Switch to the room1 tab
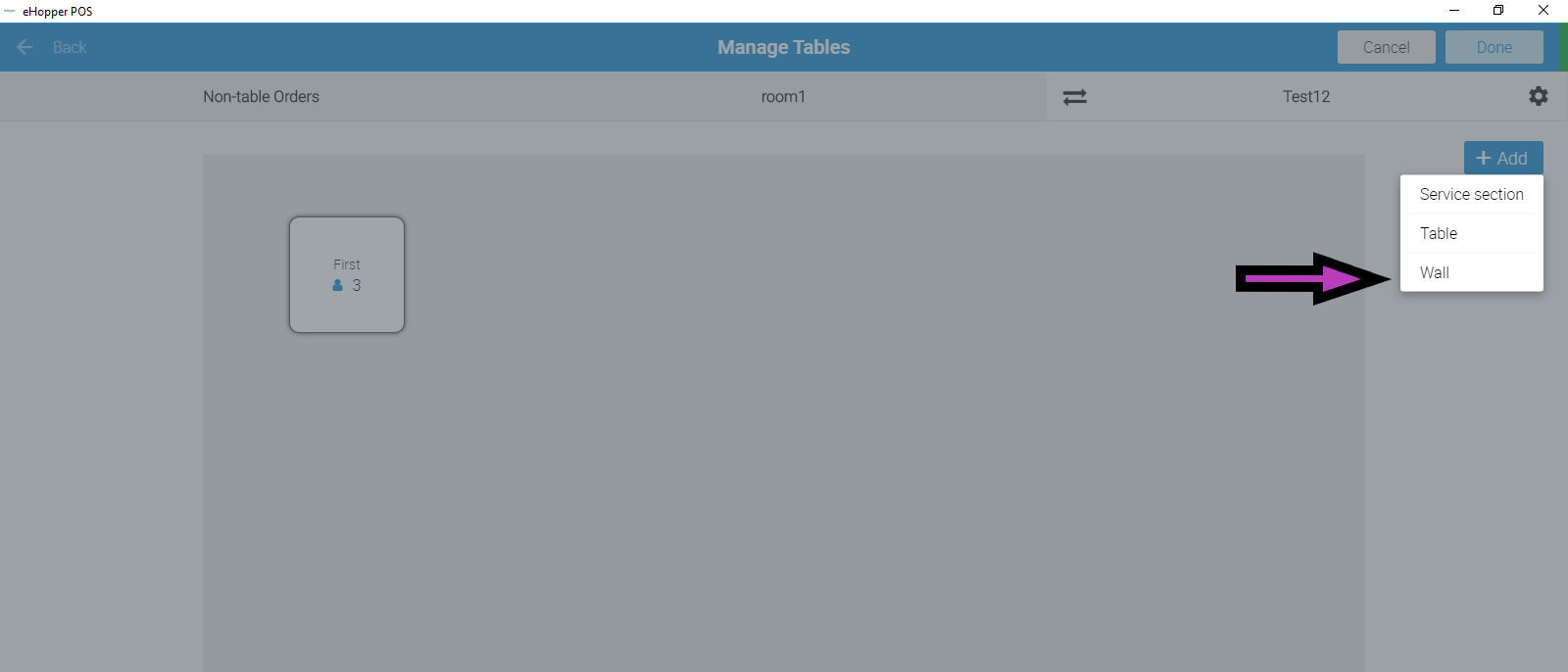 coord(784,96)
